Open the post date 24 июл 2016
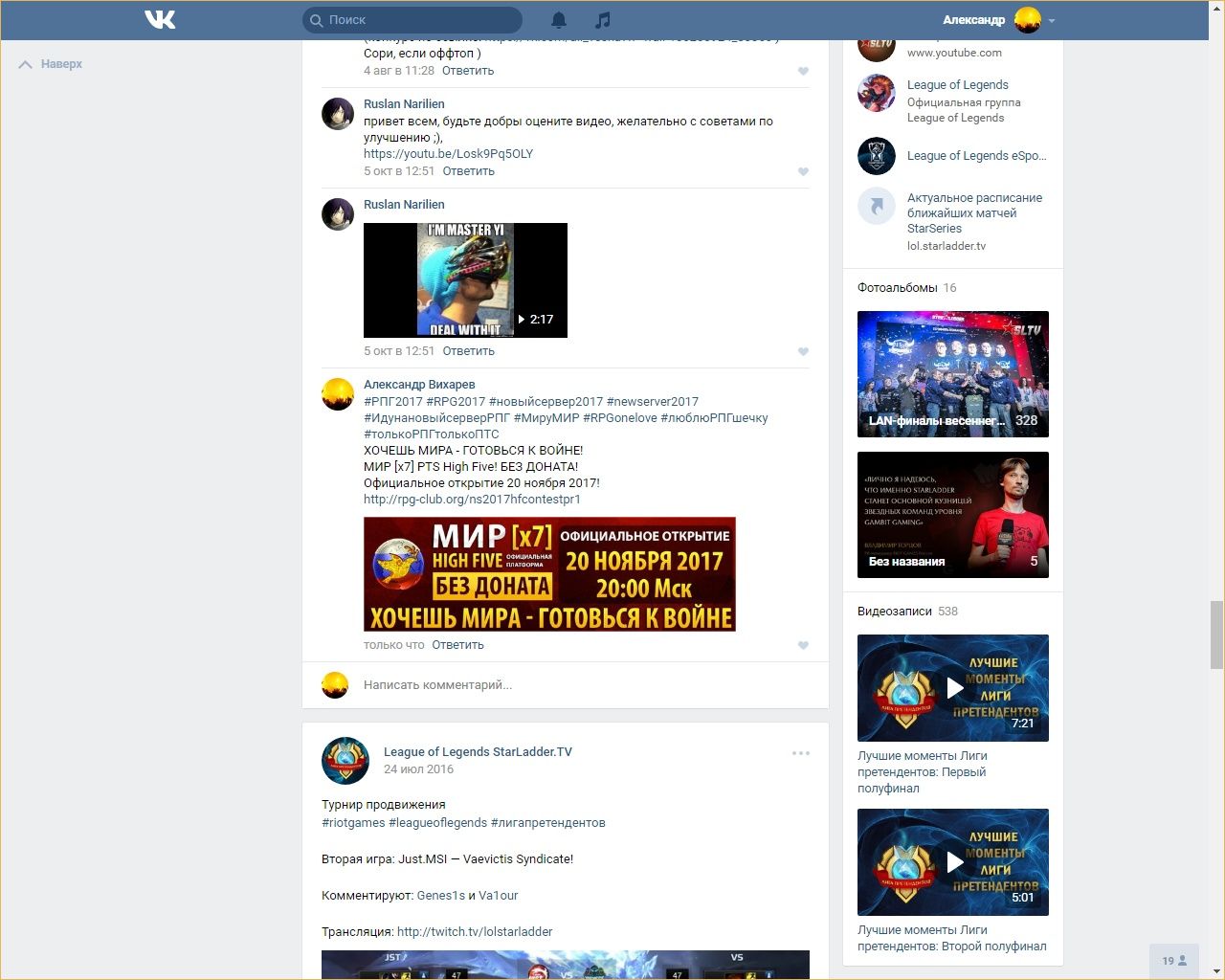This screenshot has height=980, width=1225. point(418,769)
